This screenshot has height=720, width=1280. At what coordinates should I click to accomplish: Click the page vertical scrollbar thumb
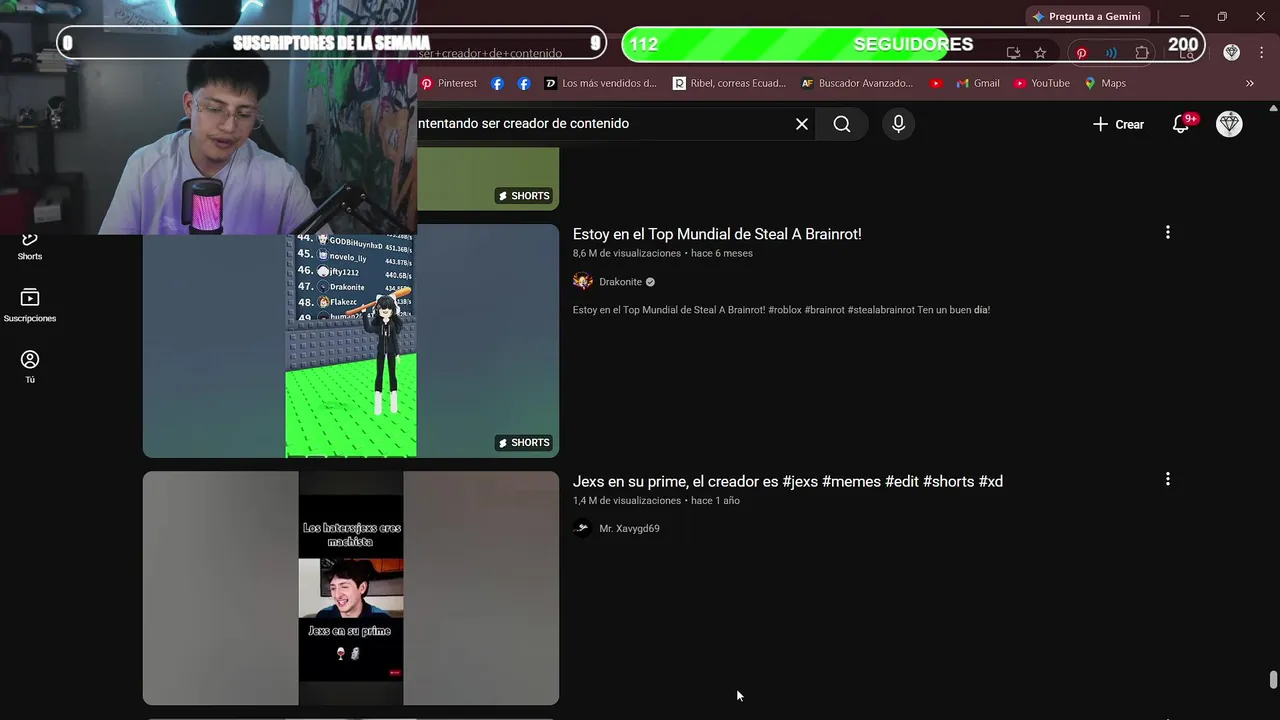(x=1273, y=680)
